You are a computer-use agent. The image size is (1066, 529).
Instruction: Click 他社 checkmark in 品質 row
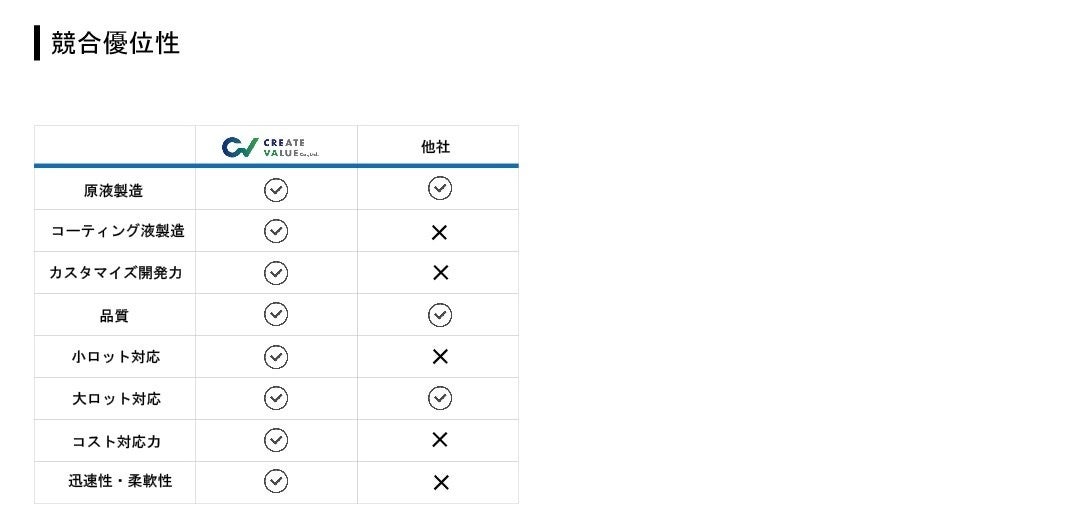[439, 315]
